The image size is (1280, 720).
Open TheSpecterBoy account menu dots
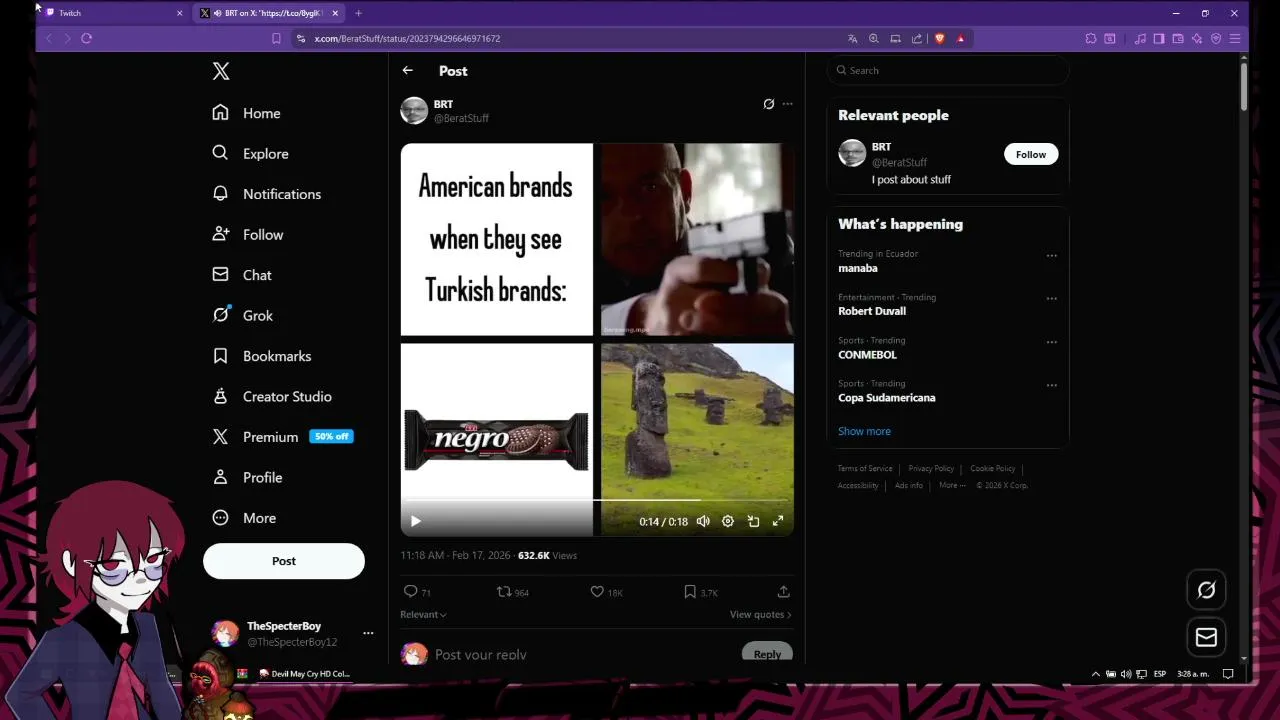point(368,633)
